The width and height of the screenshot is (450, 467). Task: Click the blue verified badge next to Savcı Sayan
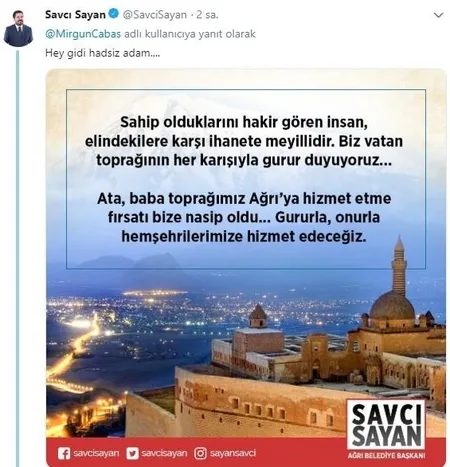point(114,14)
